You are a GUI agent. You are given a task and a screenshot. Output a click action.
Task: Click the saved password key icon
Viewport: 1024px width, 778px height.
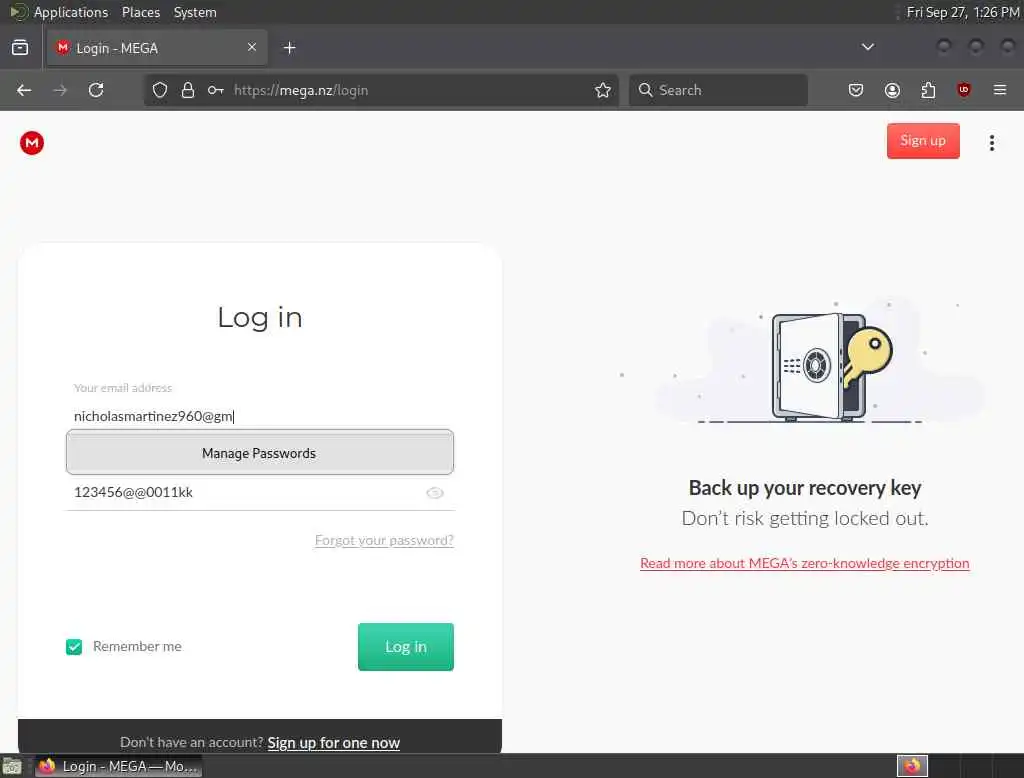216,90
